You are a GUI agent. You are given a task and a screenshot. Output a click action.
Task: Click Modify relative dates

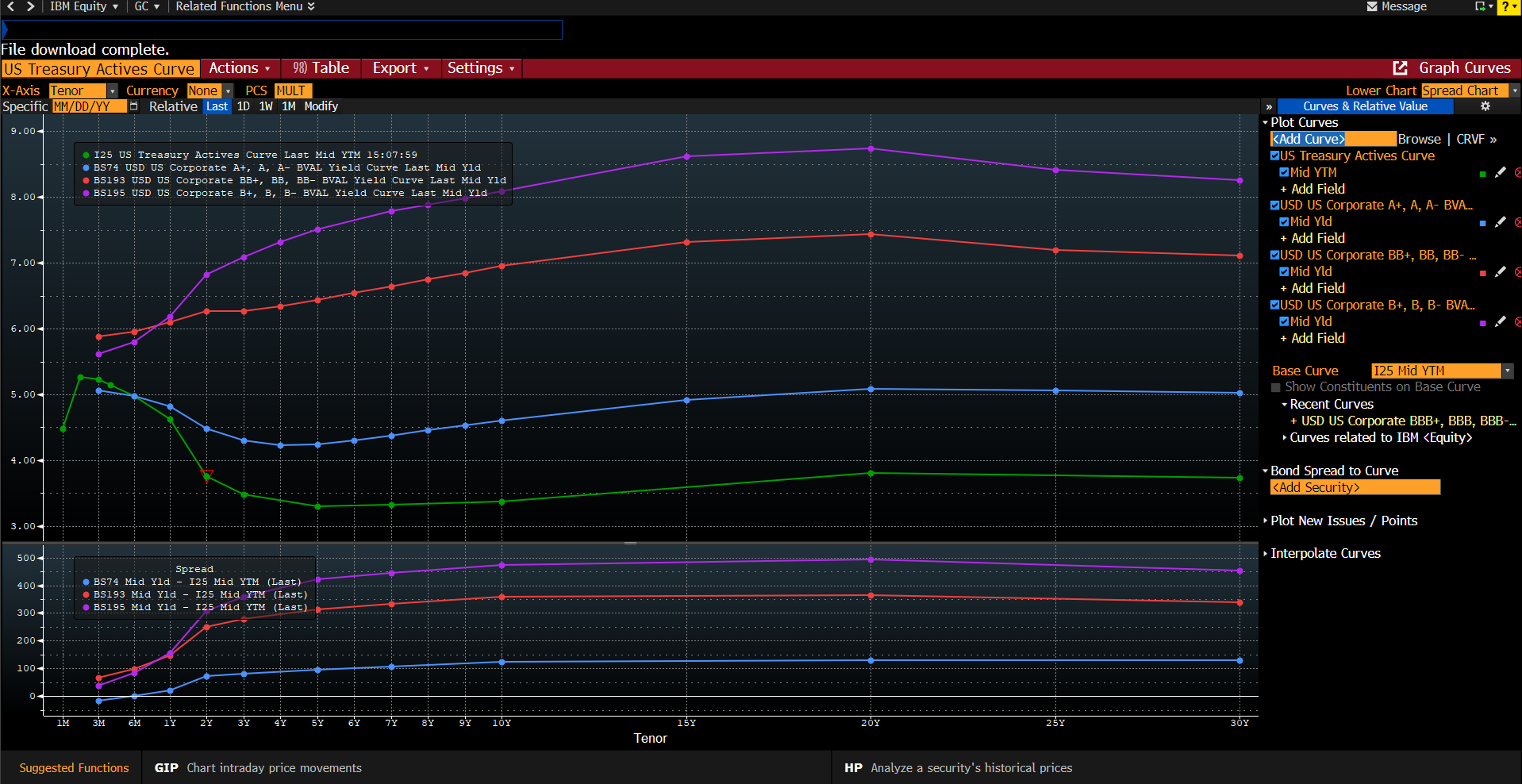tap(321, 106)
